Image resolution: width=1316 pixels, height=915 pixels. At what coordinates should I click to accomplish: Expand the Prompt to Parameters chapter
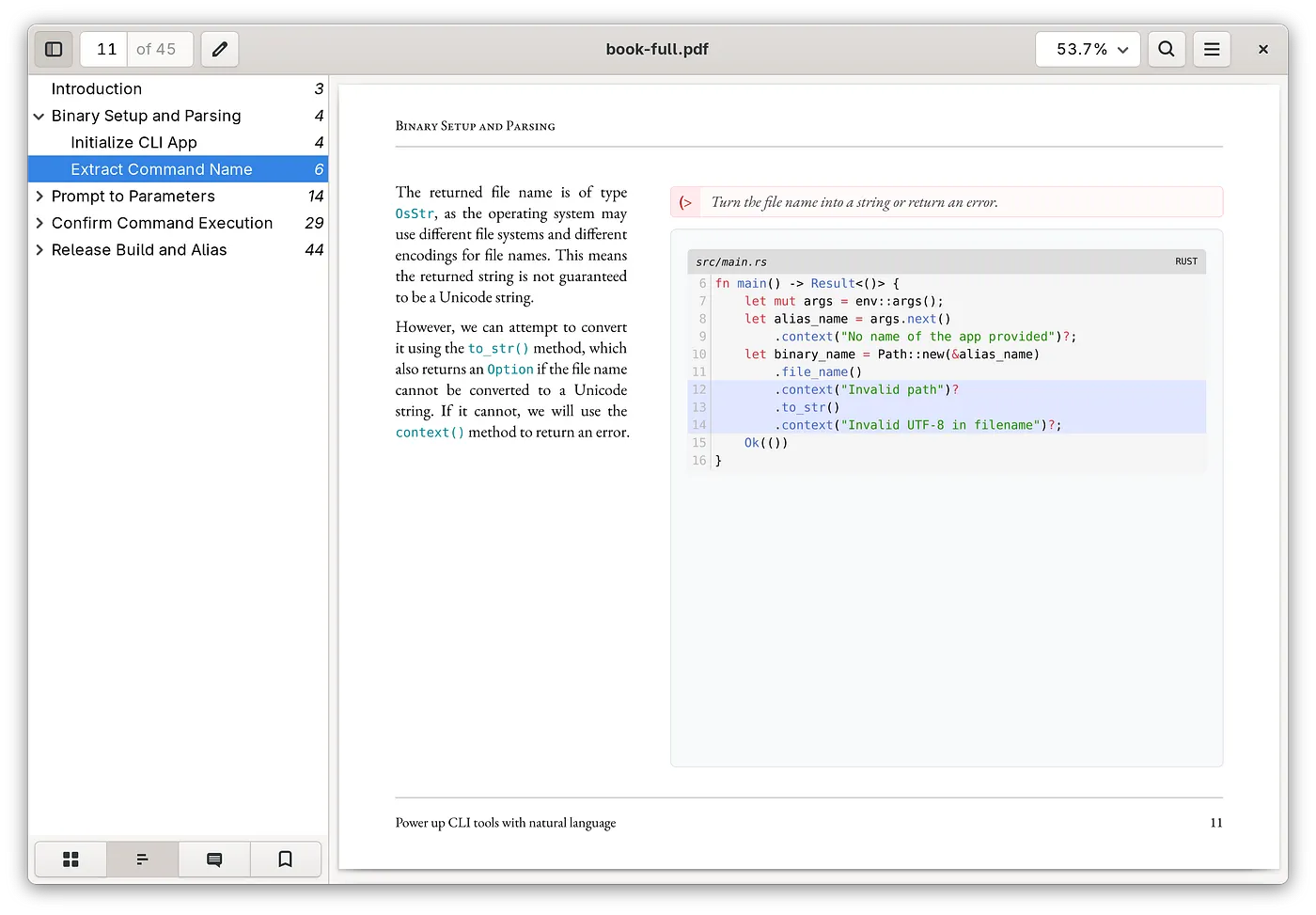[x=38, y=196]
